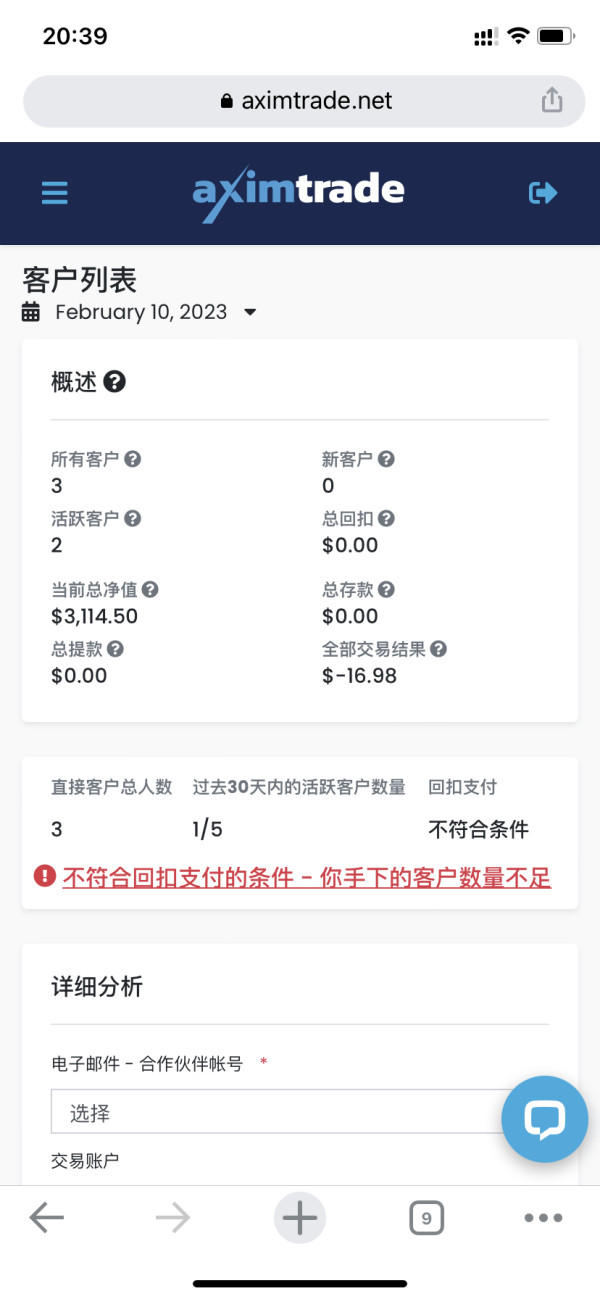600x1299 pixels.
Task: Tap the help icon next to 全部交易结果
Action: [x=438, y=649]
